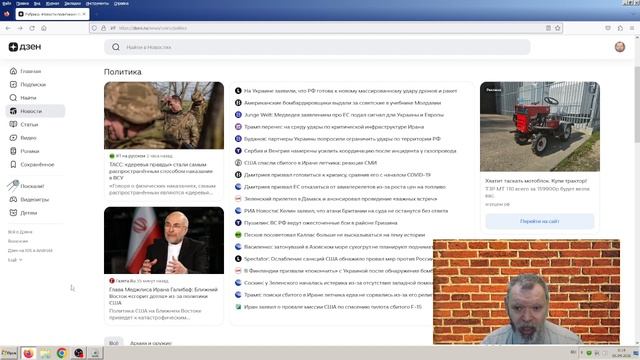Open the Новости sidebar section
The height and width of the screenshot is (360, 640).
[x=36, y=111]
